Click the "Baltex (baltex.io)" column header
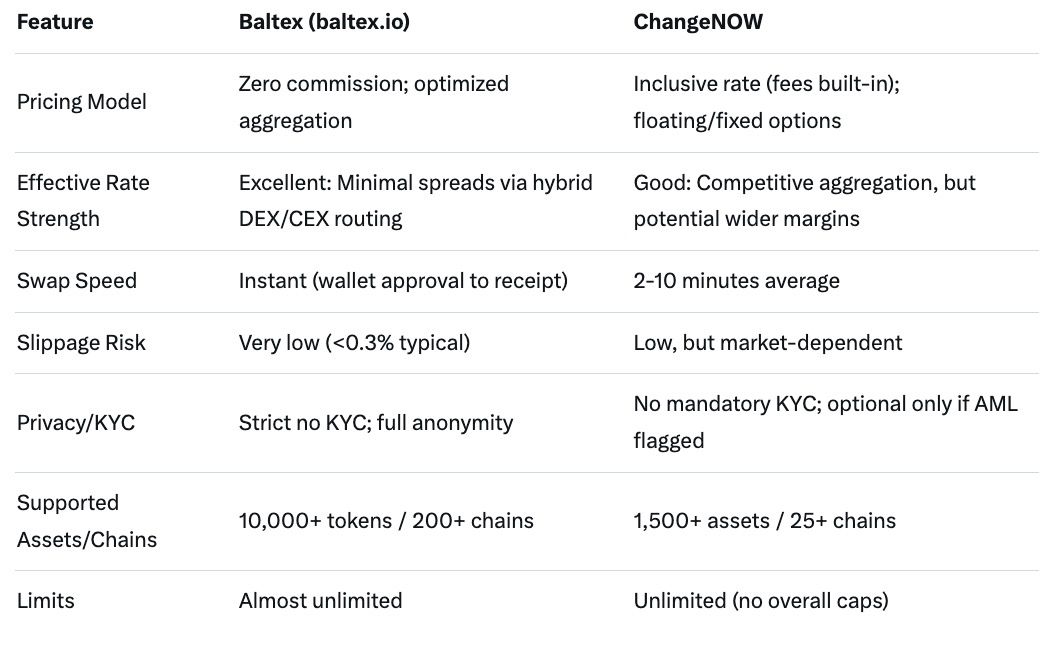 click(x=324, y=22)
